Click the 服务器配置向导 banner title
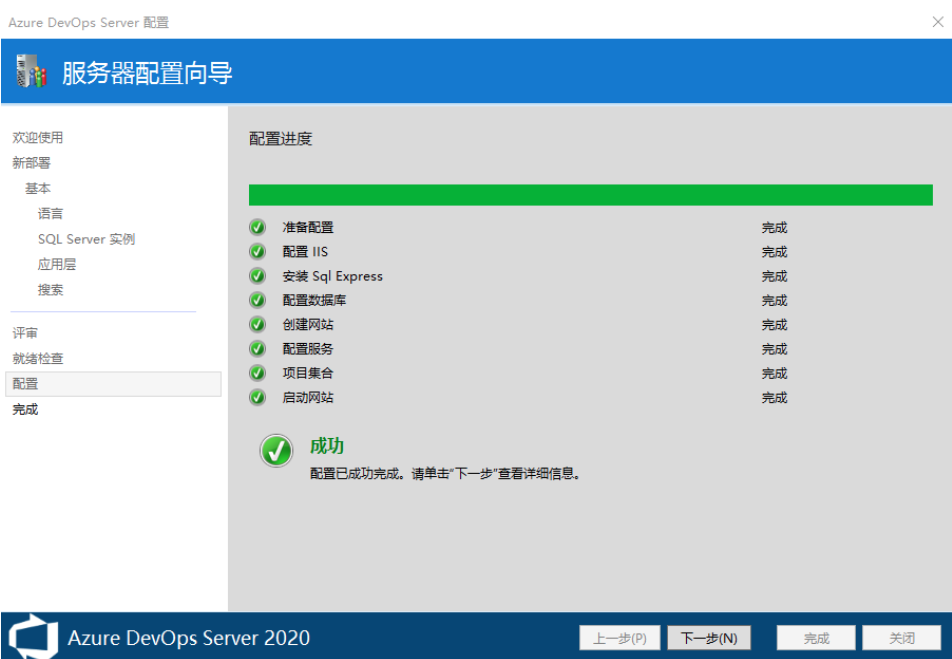 tap(147, 73)
